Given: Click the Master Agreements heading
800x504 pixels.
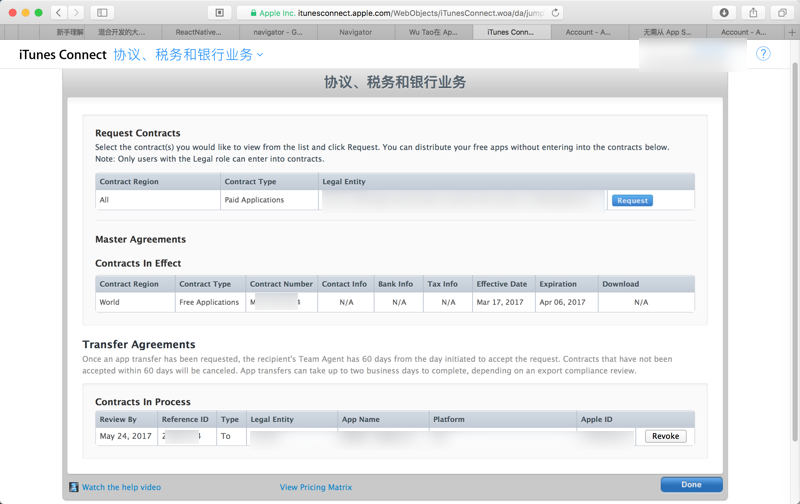Looking at the screenshot, I should point(140,240).
